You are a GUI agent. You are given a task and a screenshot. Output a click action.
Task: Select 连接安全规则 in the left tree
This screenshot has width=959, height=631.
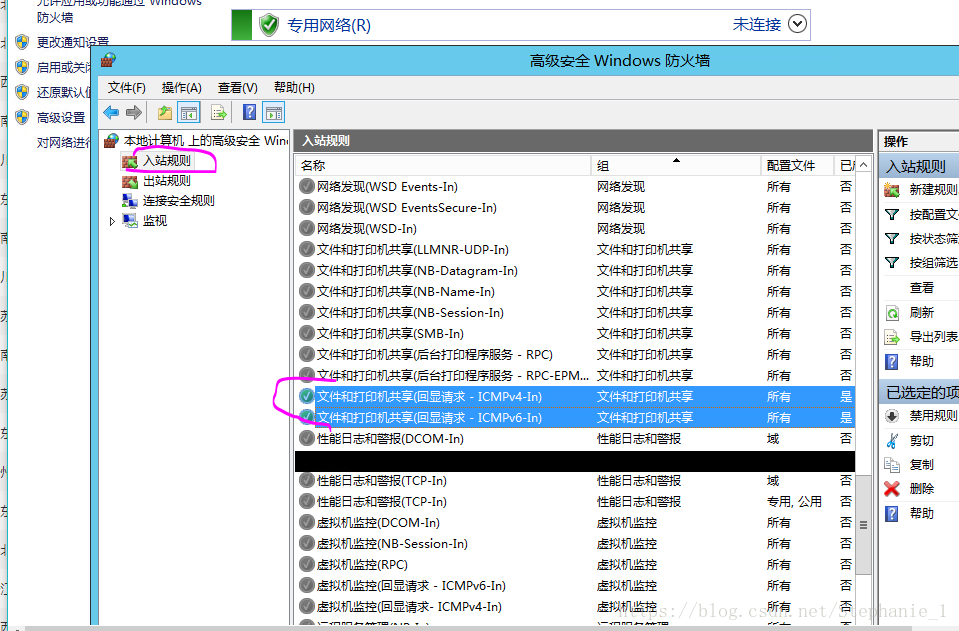[178, 201]
